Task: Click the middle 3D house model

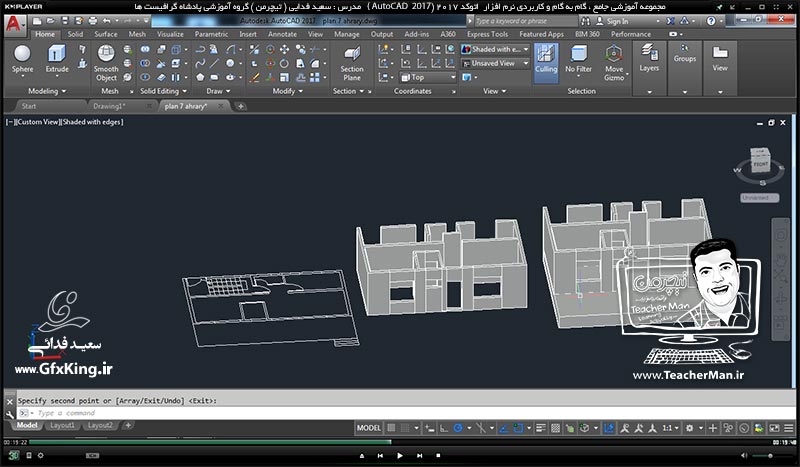Action: tap(442, 266)
